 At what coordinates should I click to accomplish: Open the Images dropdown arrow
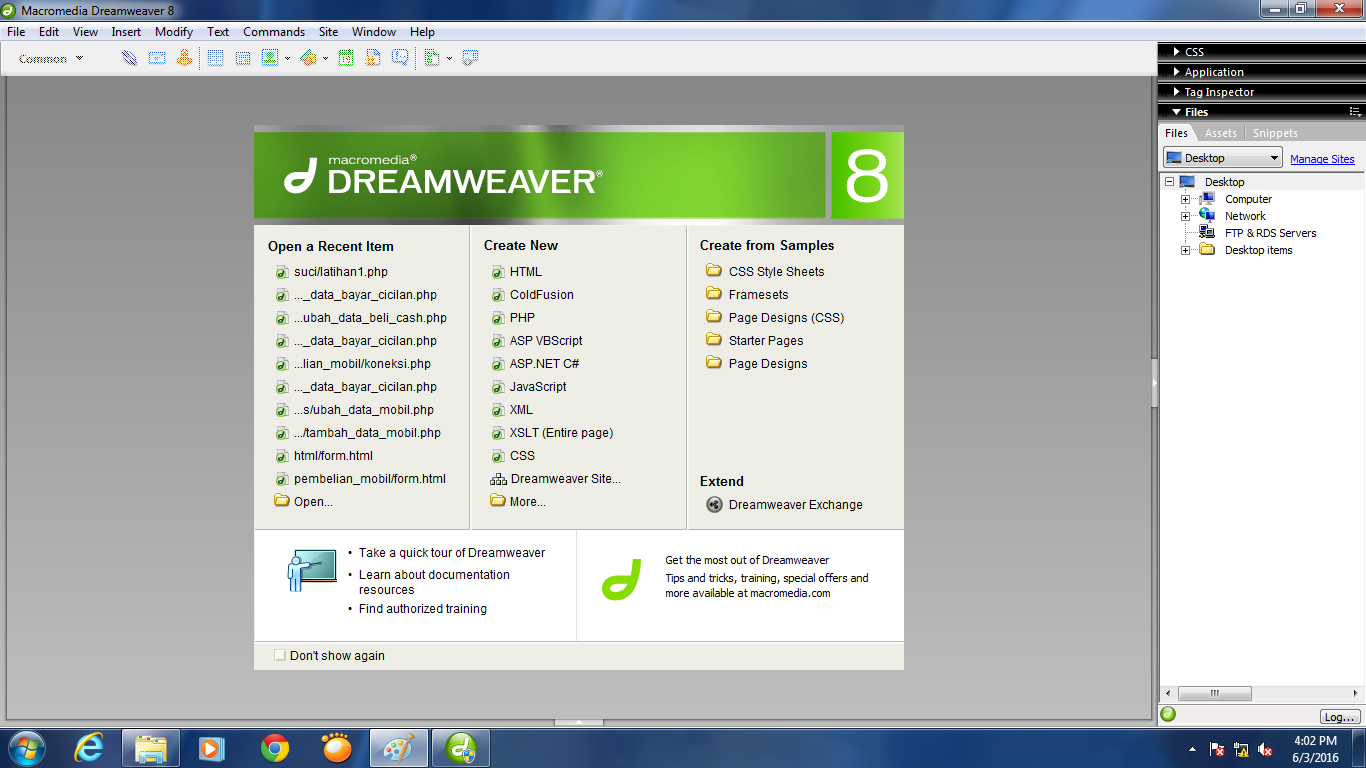tap(287, 59)
